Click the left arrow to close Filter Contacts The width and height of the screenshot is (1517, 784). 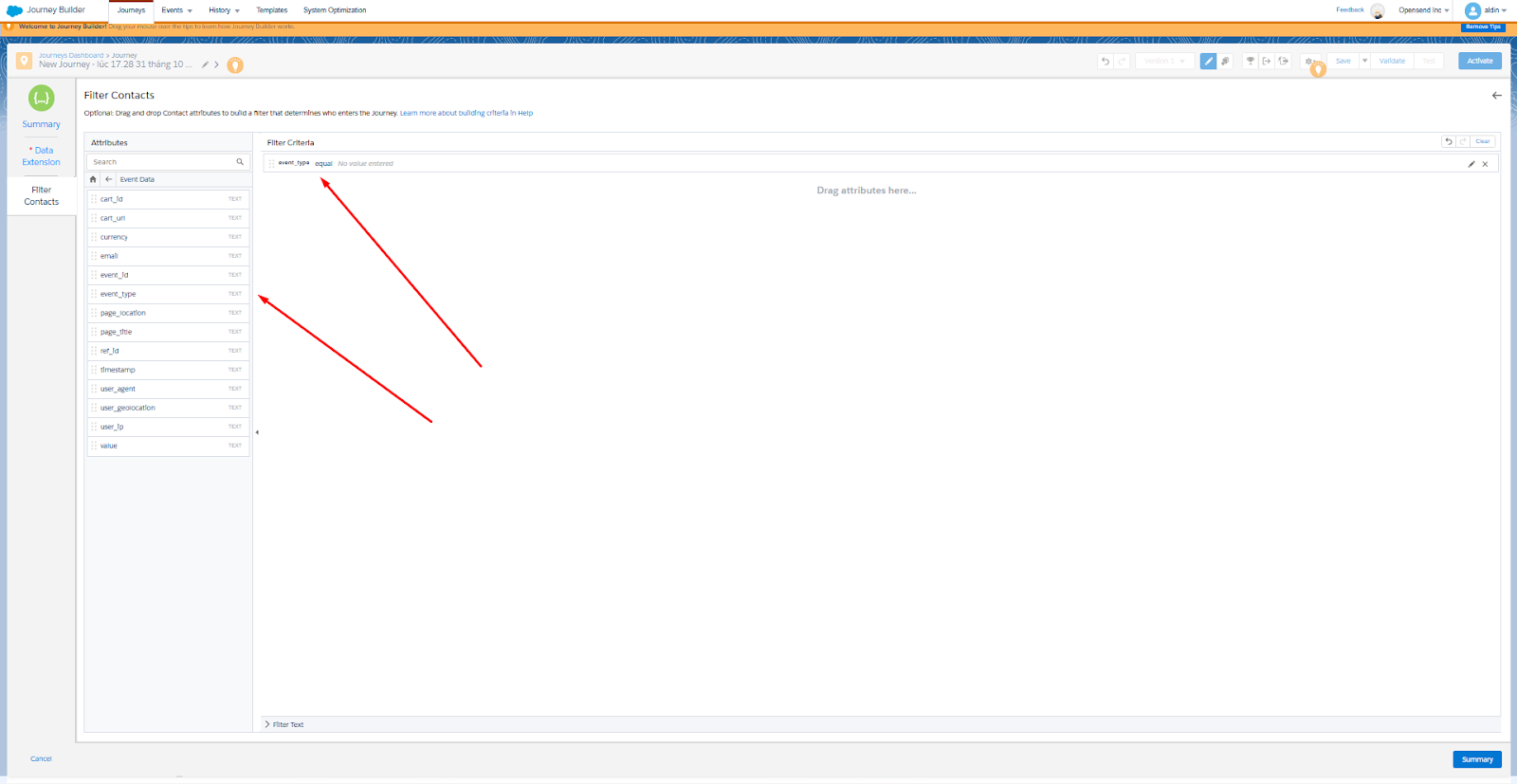coord(1496,95)
